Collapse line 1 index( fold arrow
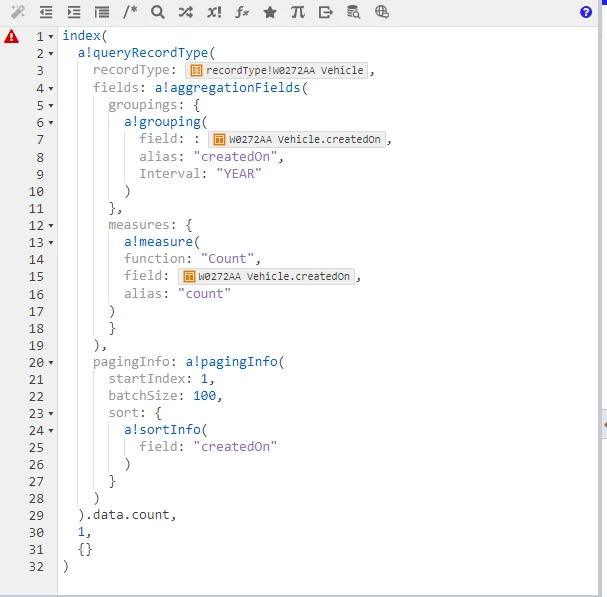Image resolution: width=607 pixels, height=597 pixels. pos(51,37)
